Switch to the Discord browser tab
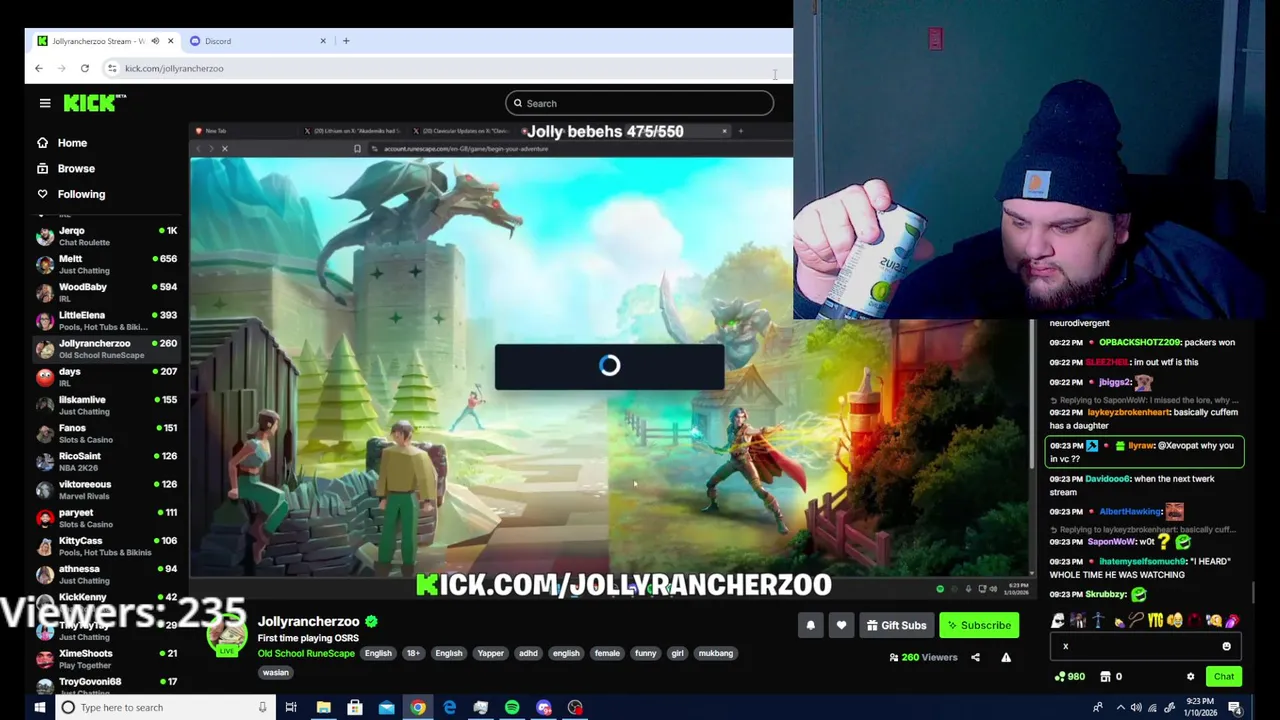1280x720 pixels. pos(259,41)
